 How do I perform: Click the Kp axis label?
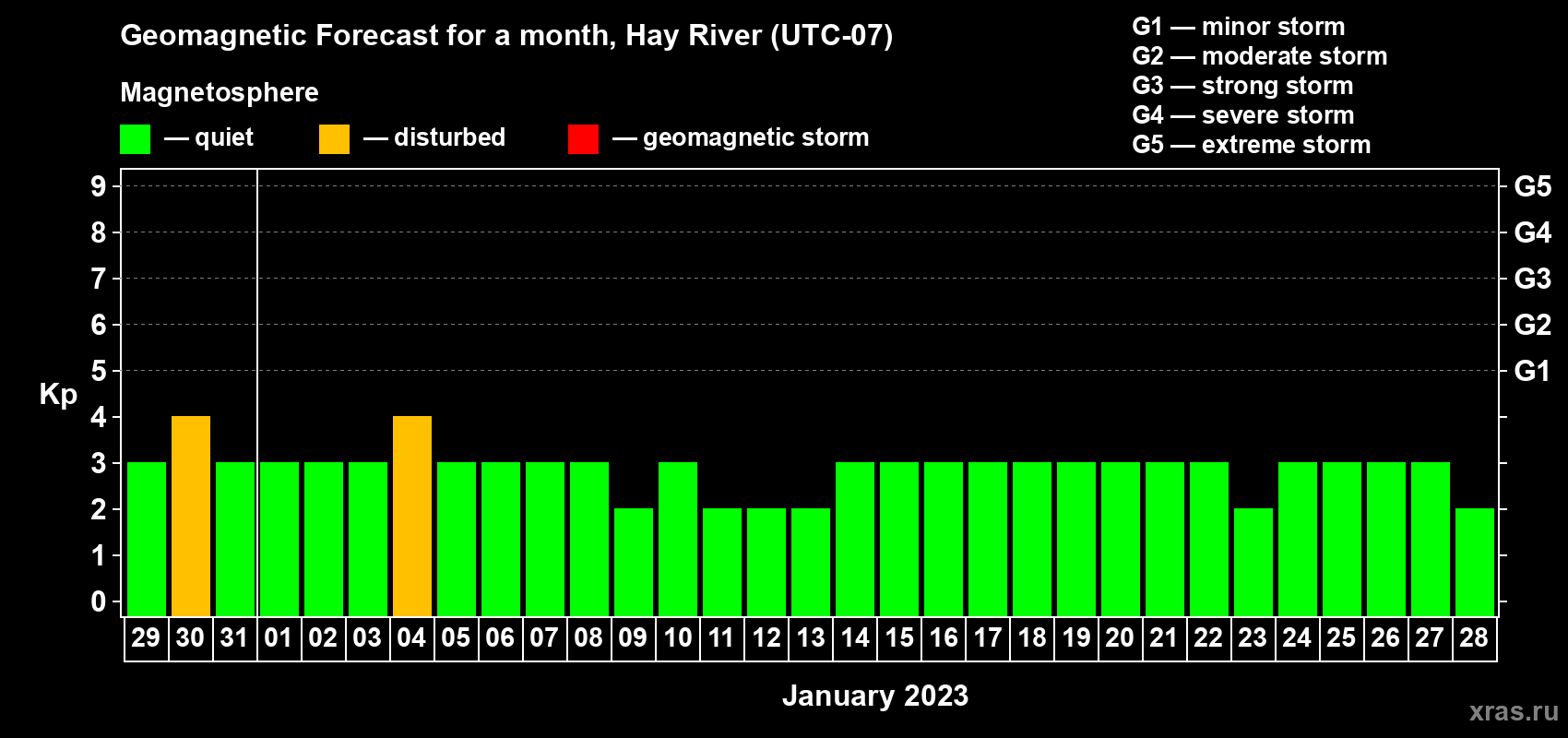point(58,395)
